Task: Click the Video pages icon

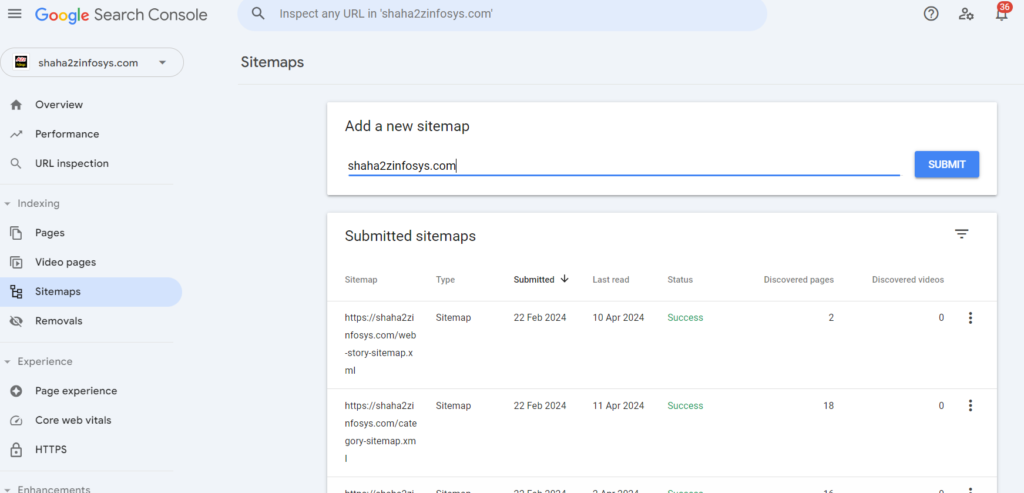Action: (16, 262)
